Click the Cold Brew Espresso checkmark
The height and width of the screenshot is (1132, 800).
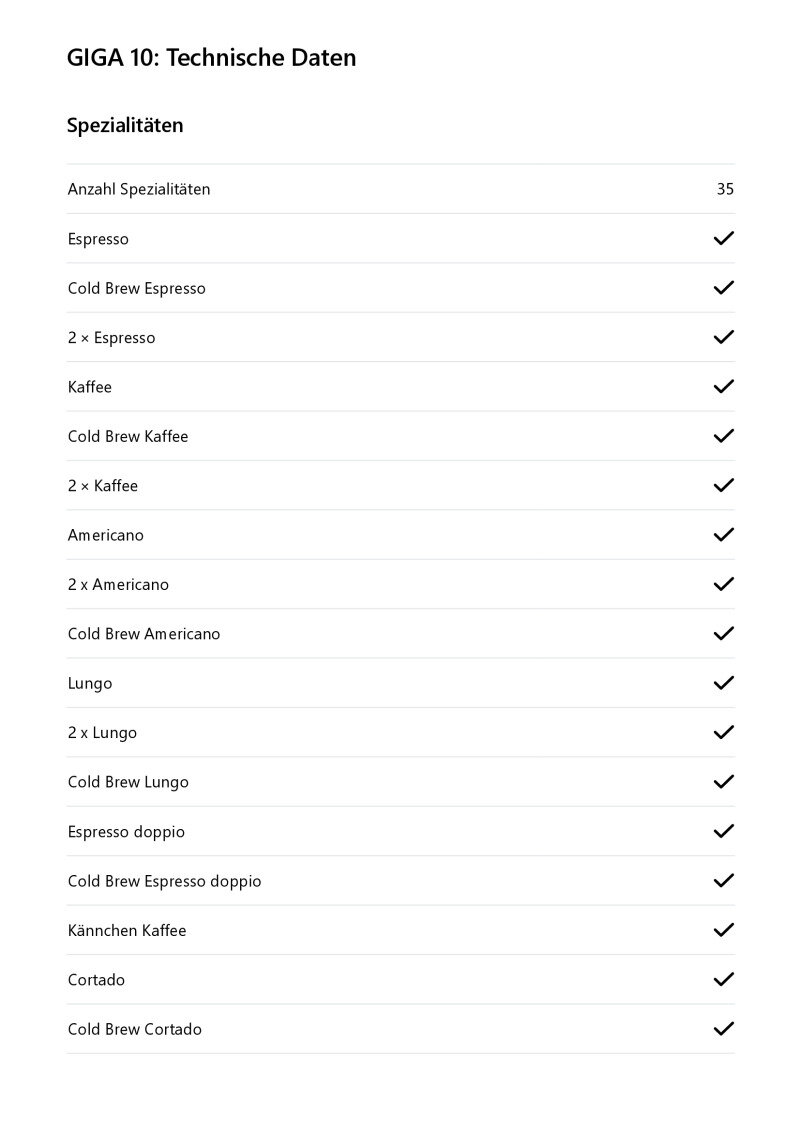point(723,288)
